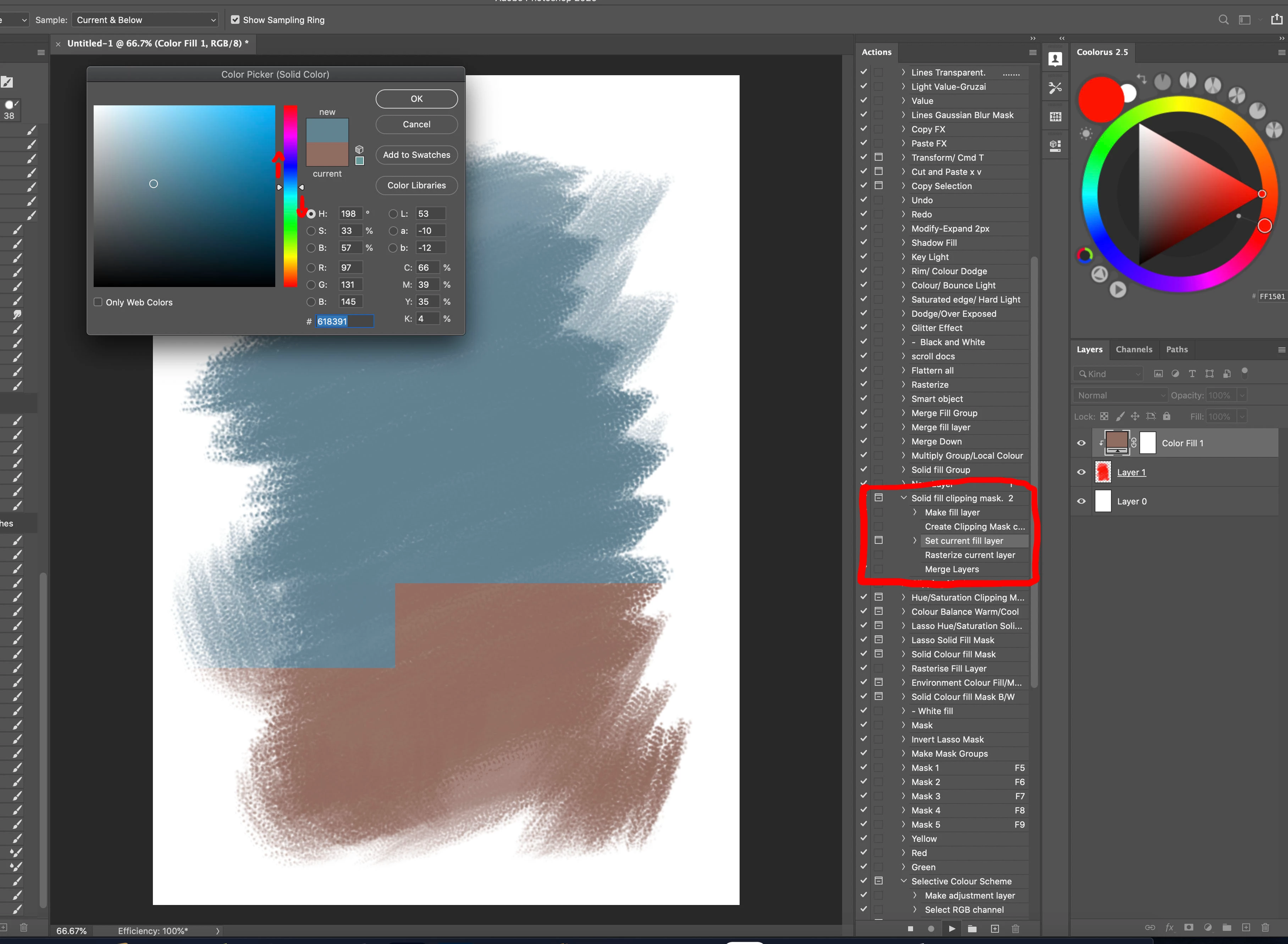Viewport: 1288px width, 944px height.
Task: Click the Begin recording button in Actions
Action: [x=931, y=929]
